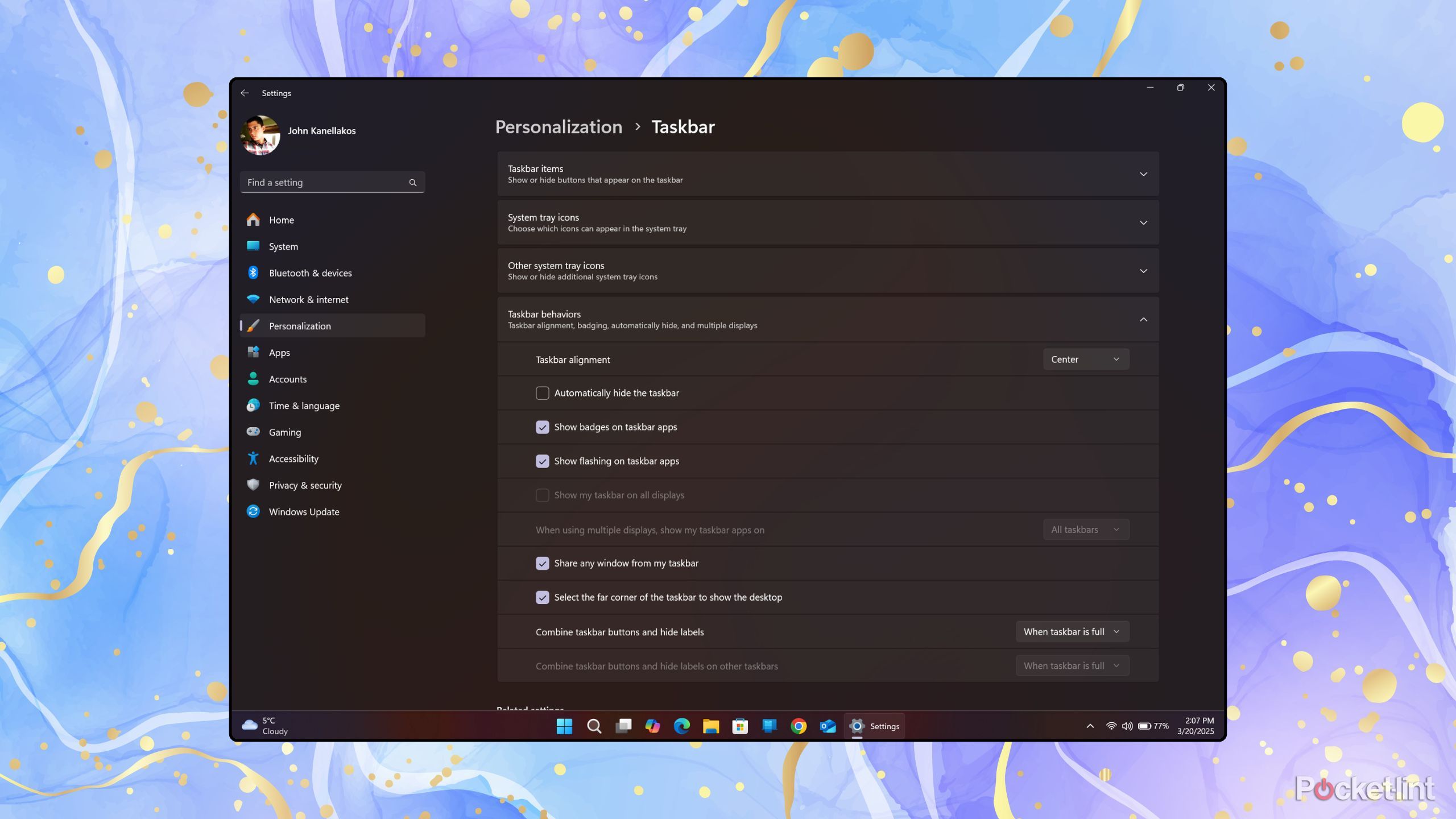Expand the Taskbar items section

[x=1144, y=174]
